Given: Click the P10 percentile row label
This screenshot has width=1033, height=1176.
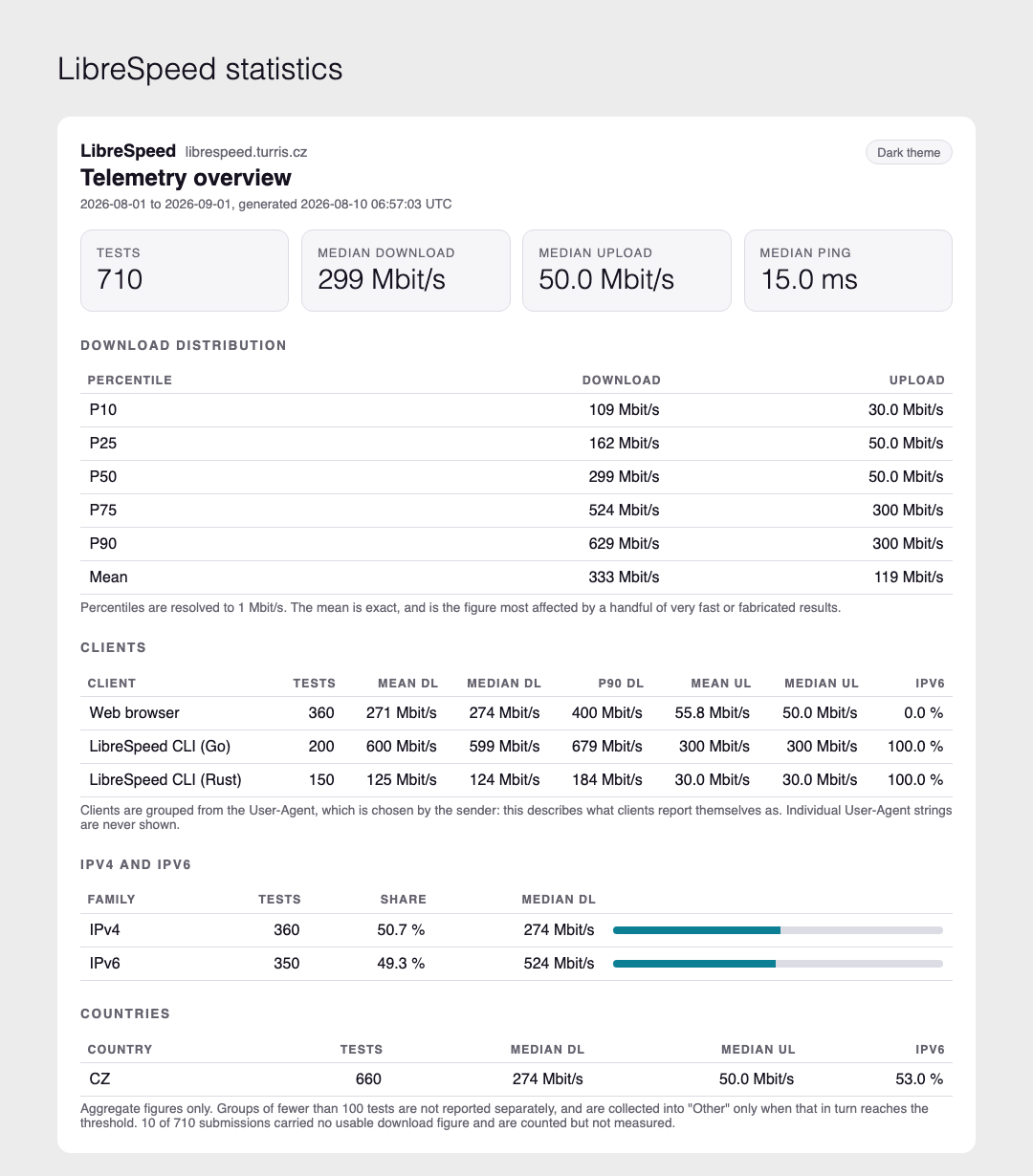Looking at the screenshot, I should pos(103,410).
